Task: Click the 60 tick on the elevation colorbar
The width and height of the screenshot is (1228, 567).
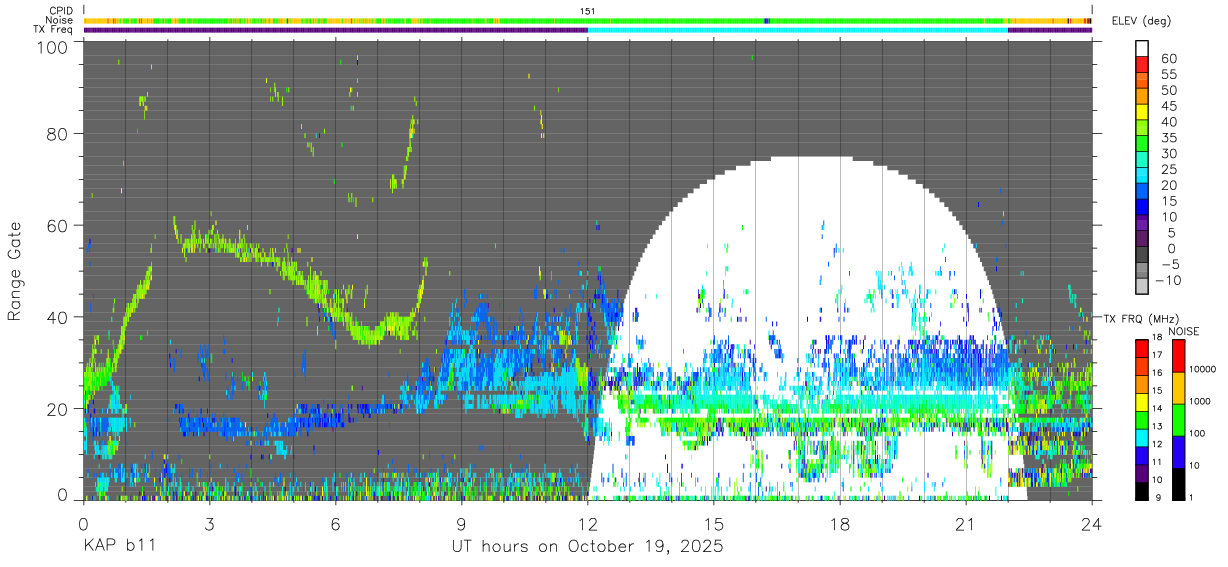Action: click(x=1167, y=58)
